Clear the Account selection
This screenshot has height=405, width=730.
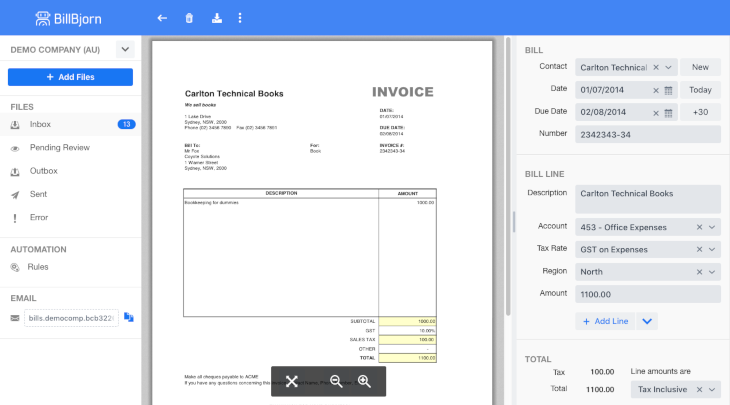tap(699, 227)
